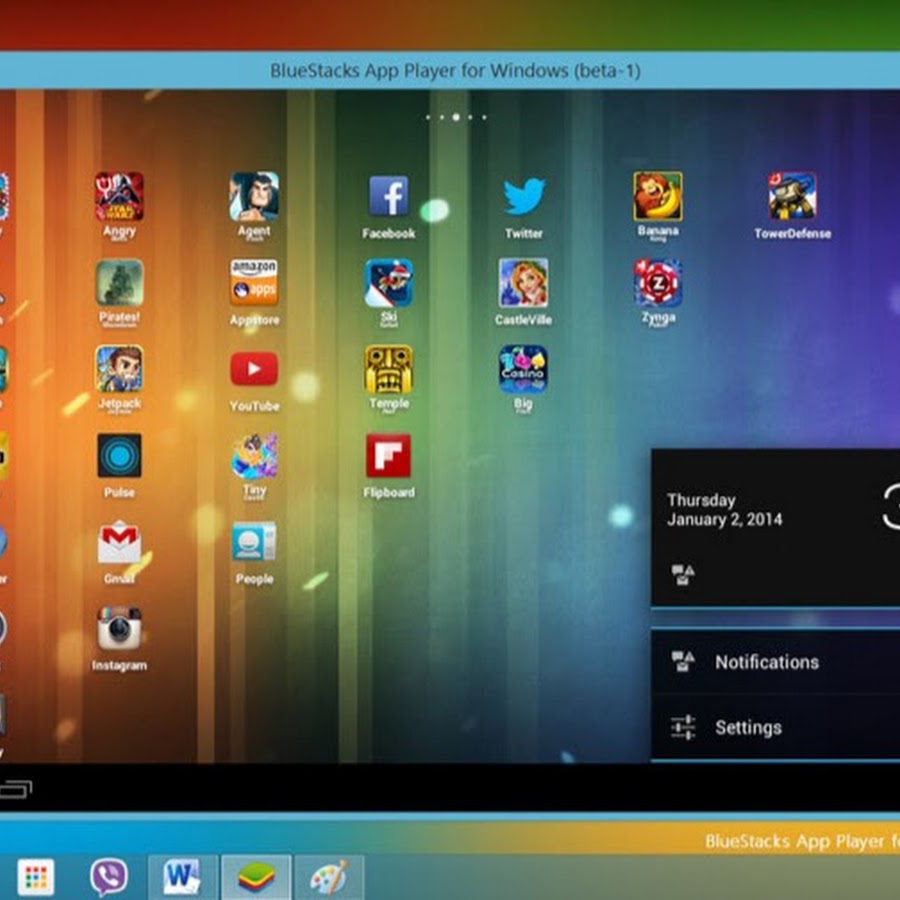Switch to Word in the taskbar

[182, 877]
